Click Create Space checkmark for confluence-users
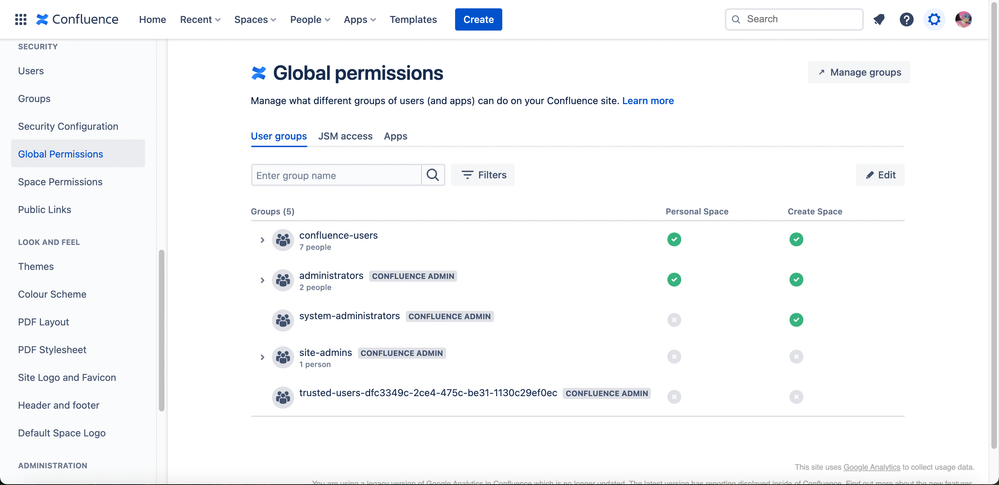This screenshot has height=485, width=999. point(796,240)
